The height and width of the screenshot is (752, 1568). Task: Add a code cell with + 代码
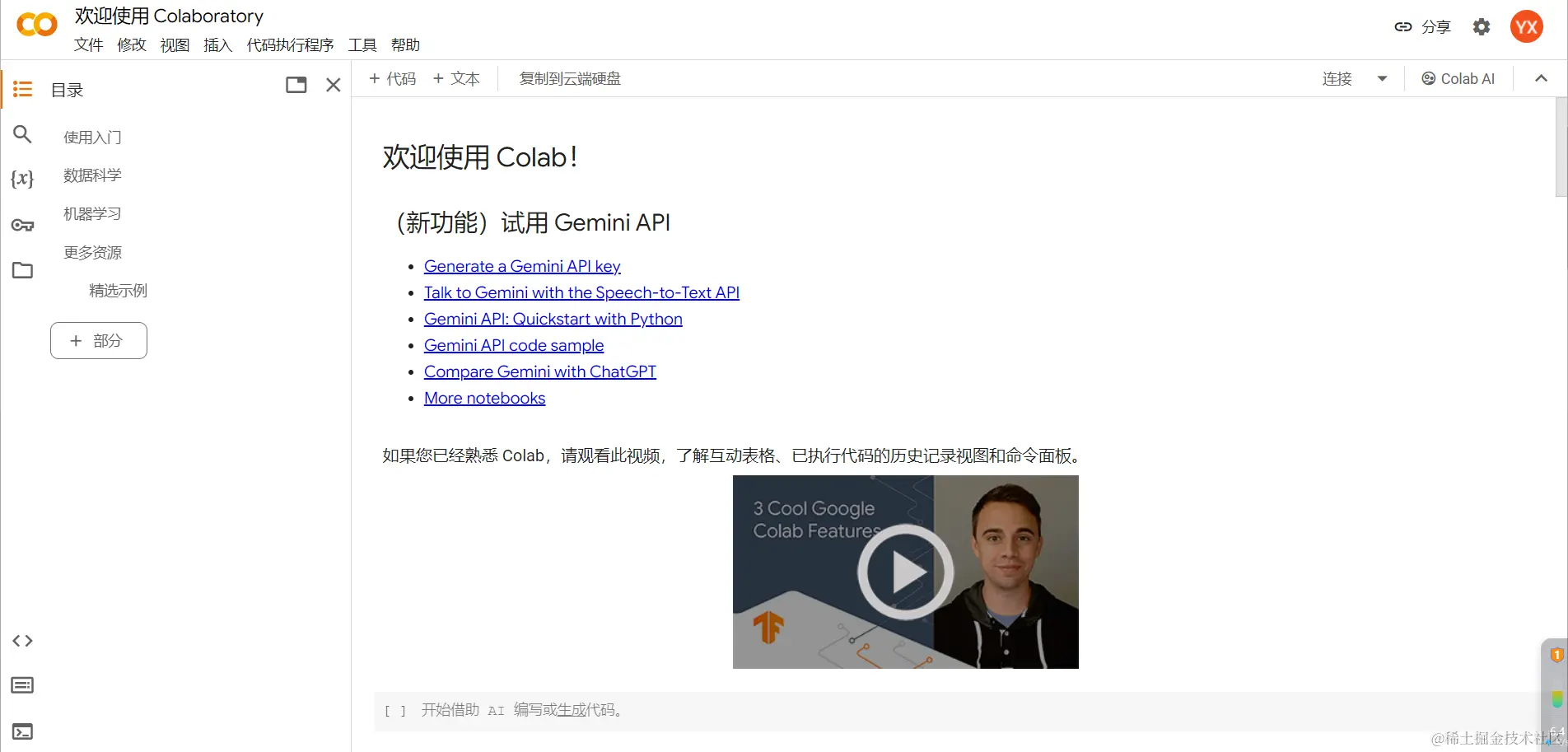(393, 79)
